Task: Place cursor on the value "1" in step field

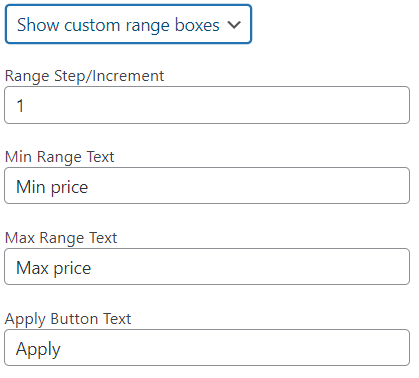Action: [20, 106]
